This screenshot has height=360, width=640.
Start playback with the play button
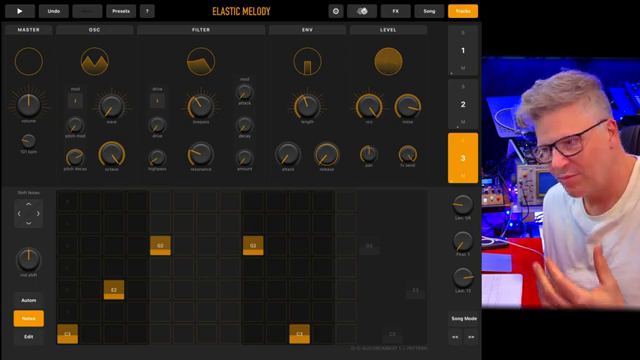click(x=20, y=11)
